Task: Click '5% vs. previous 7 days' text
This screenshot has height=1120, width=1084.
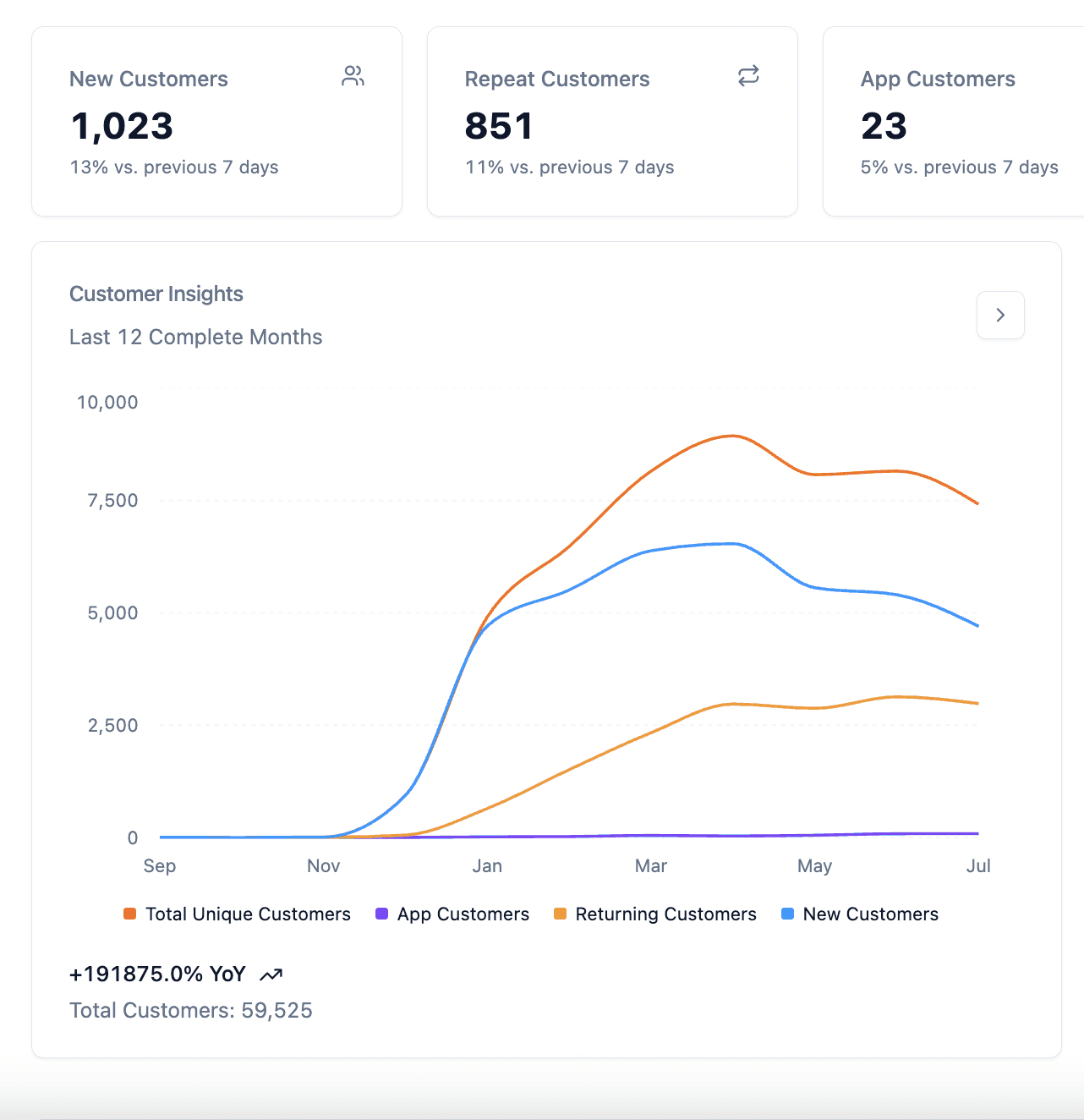Action: coord(960,167)
